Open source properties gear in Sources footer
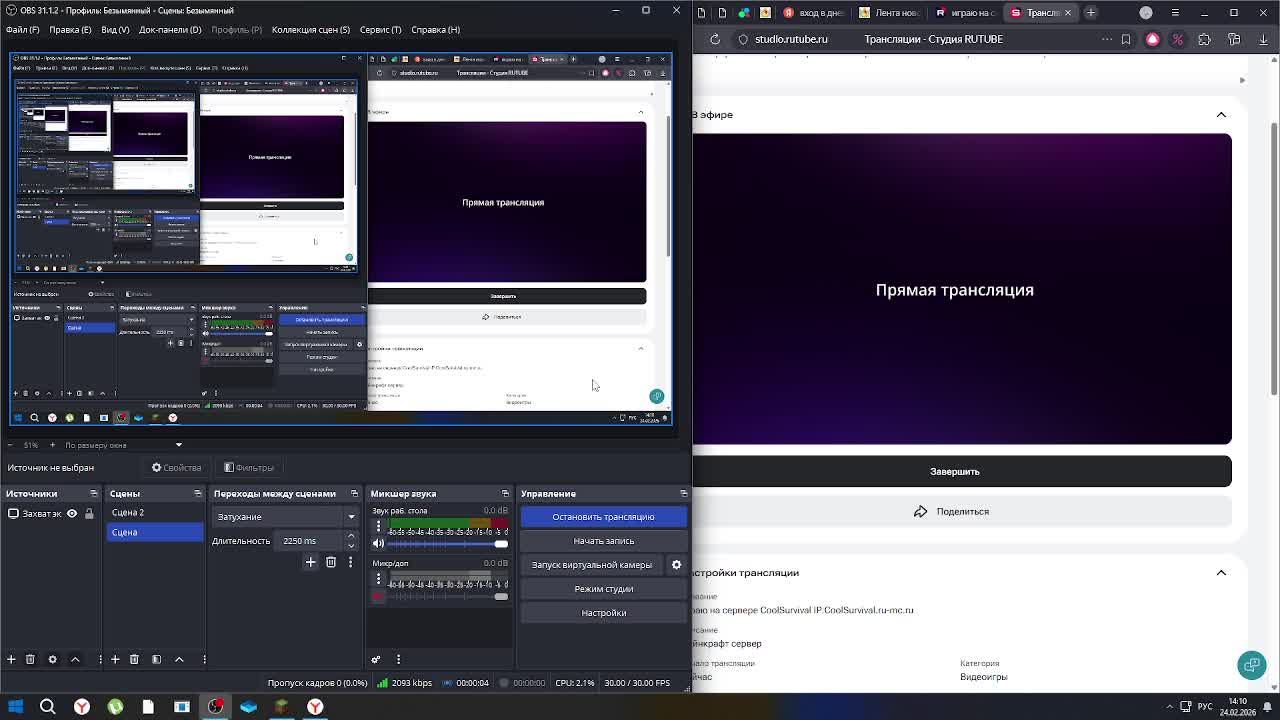1280x720 pixels. coord(53,659)
